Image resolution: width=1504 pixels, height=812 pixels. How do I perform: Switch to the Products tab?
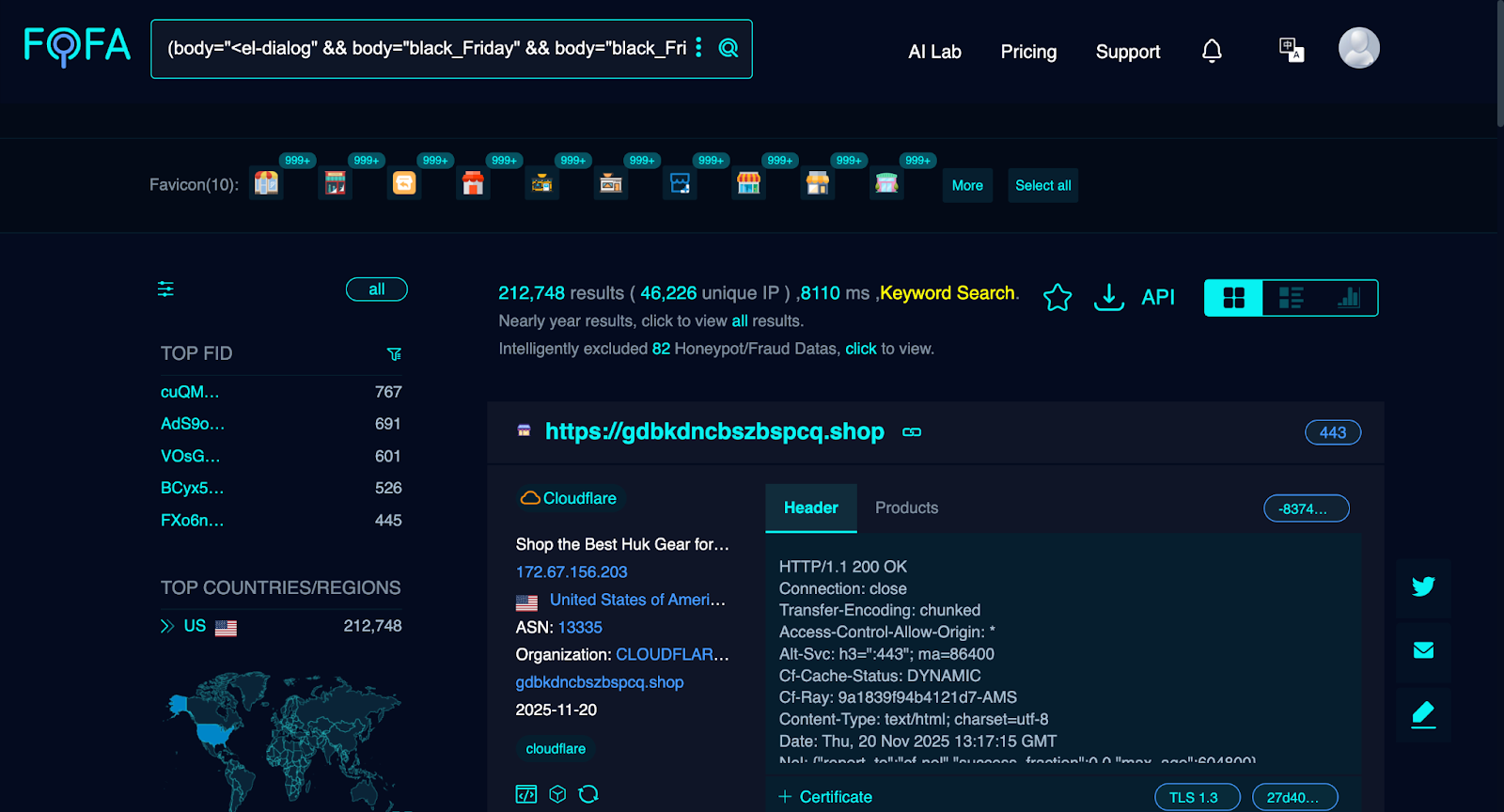tap(907, 507)
